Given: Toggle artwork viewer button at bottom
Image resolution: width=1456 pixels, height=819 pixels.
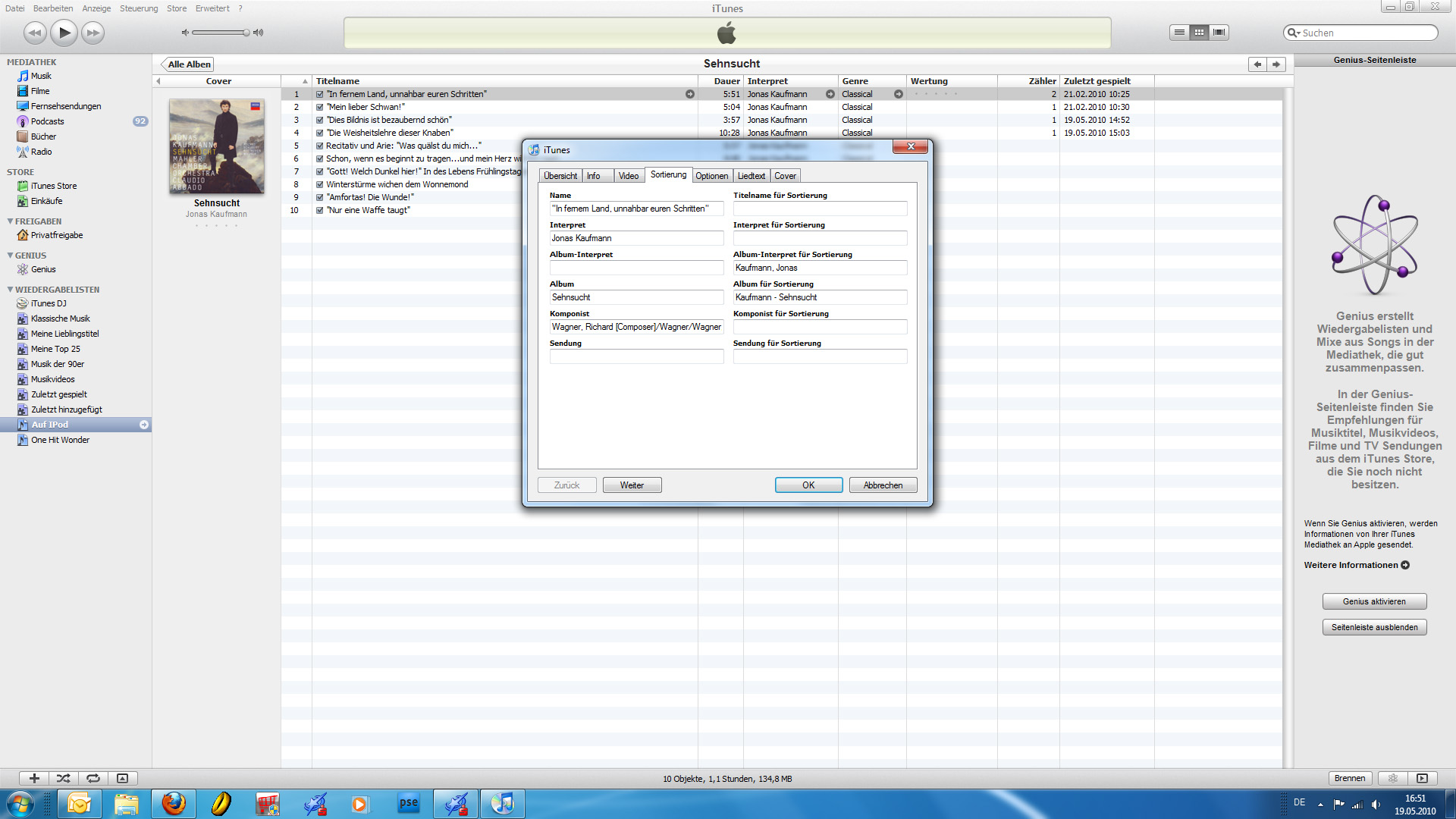Looking at the screenshot, I should click(122, 778).
